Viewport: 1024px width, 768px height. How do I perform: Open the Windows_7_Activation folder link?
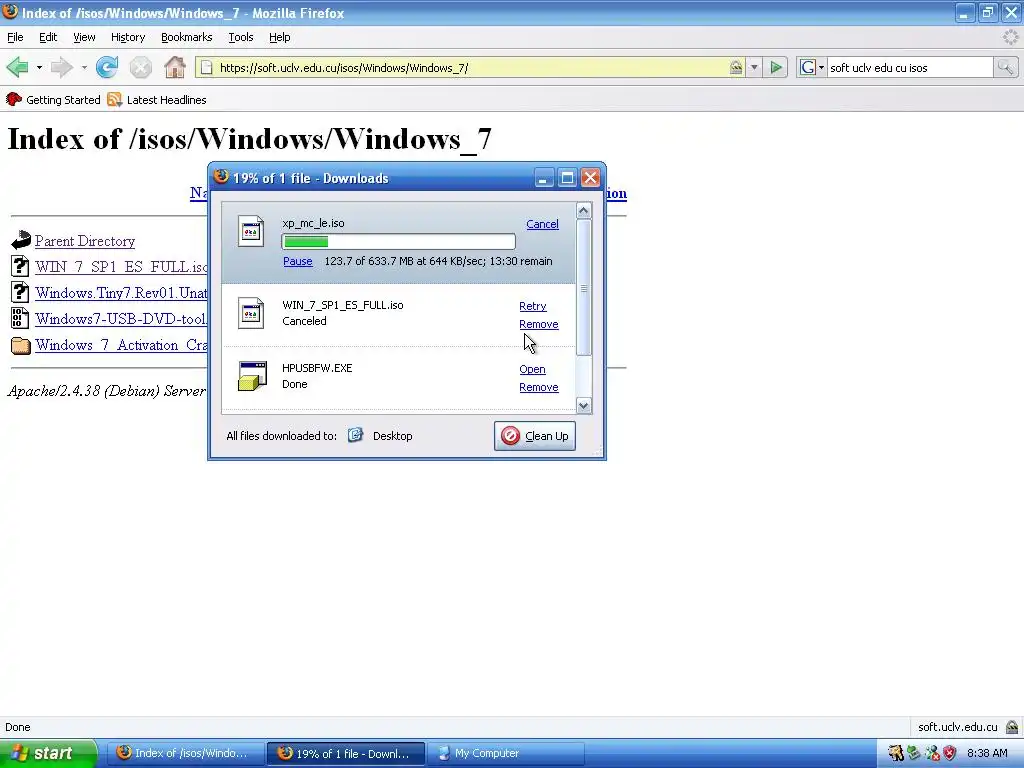pos(121,345)
